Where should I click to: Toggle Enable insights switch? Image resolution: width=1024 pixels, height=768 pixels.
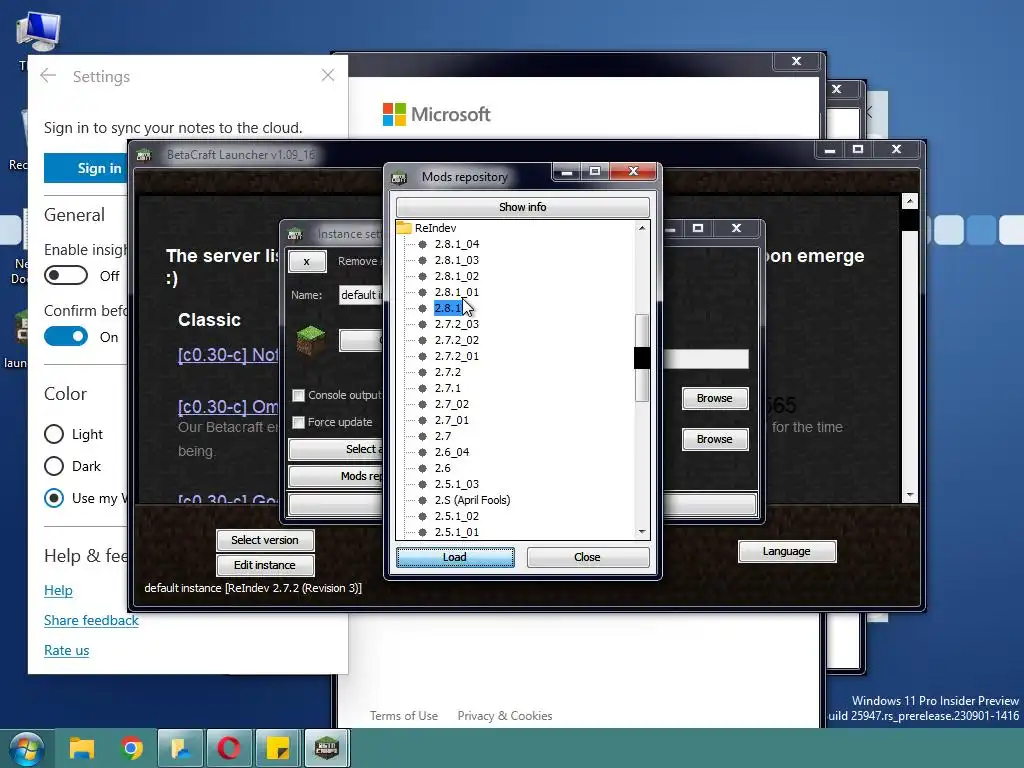coord(66,276)
